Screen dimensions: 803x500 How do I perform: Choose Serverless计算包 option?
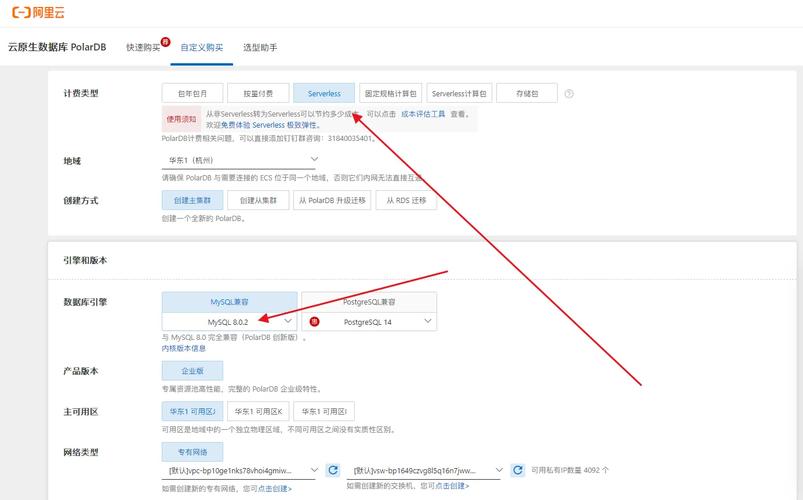[459, 93]
